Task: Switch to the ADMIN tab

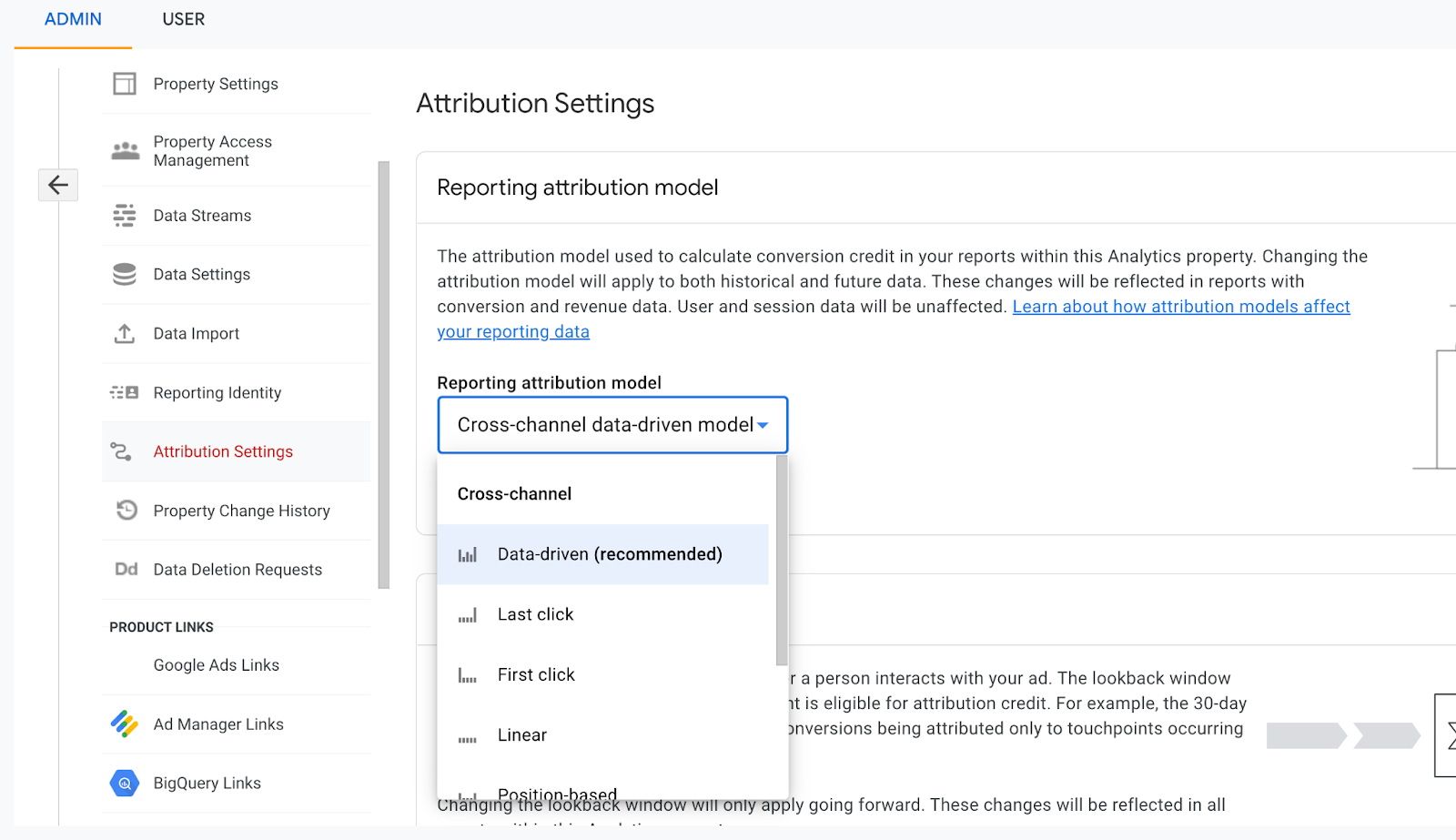Action: point(72,18)
